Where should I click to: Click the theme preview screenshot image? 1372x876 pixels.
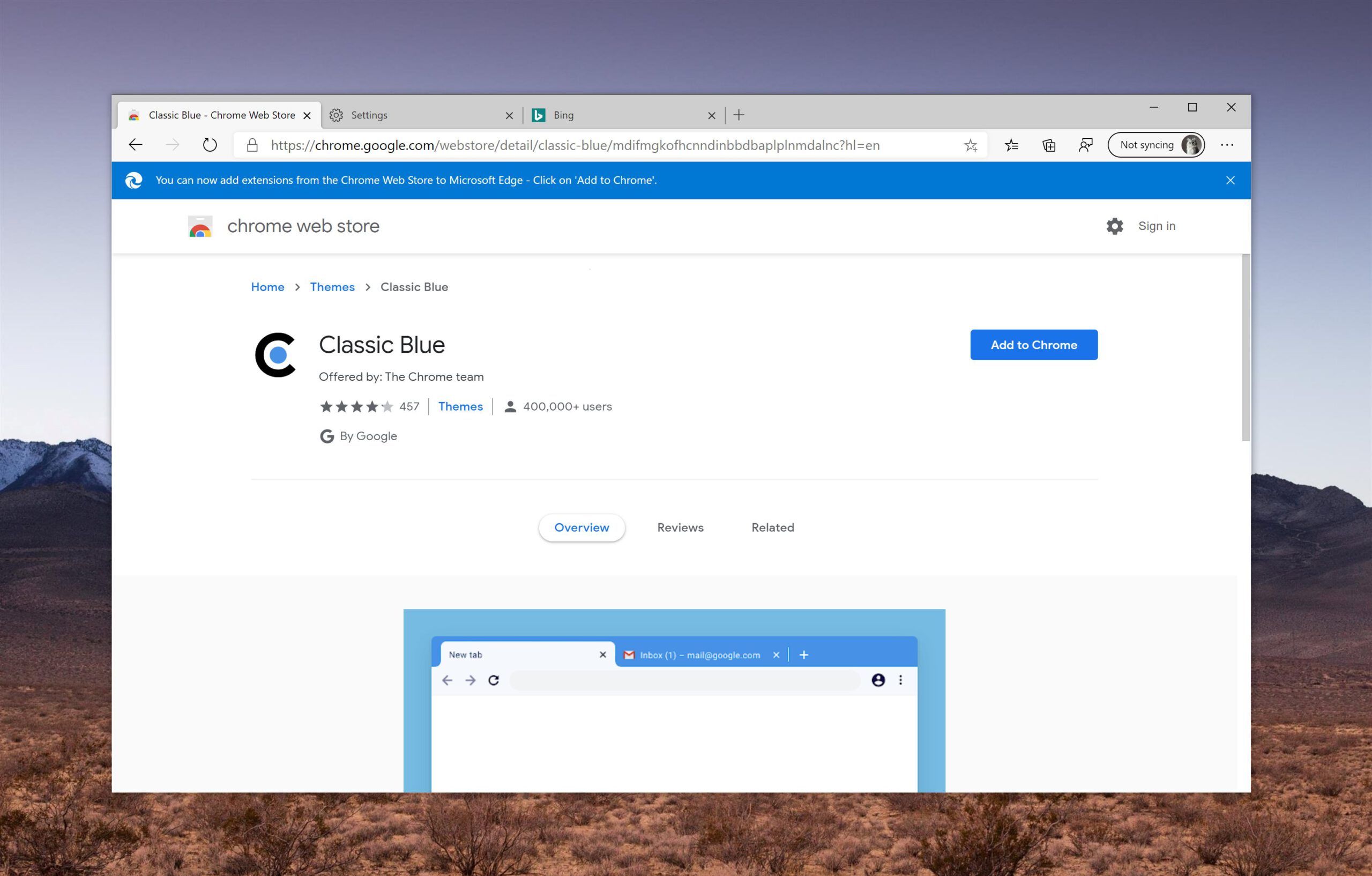coord(674,701)
